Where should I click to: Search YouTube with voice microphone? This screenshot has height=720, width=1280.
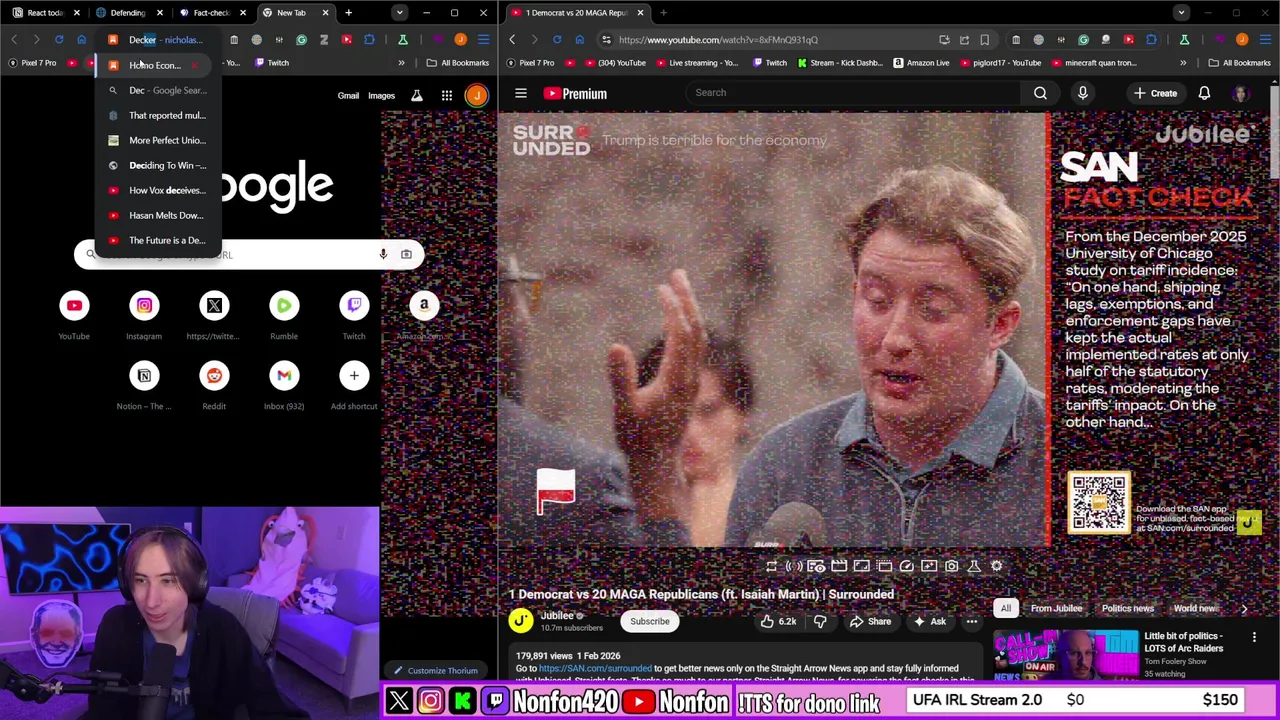pos(1082,93)
